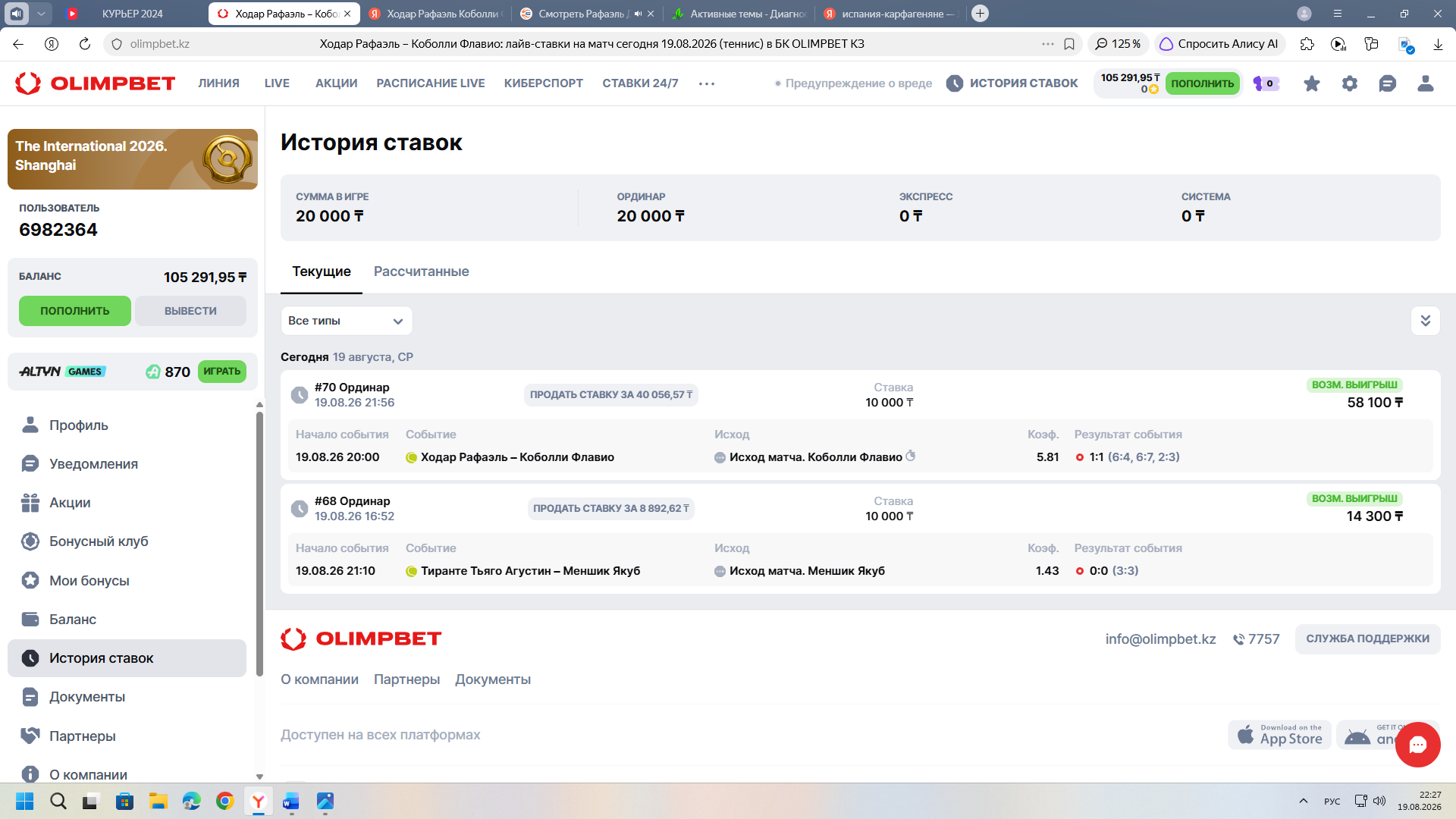1456x819 pixels.
Task: Switch to КУРЬЕР 2024 browser tab
Action: (x=132, y=14)
